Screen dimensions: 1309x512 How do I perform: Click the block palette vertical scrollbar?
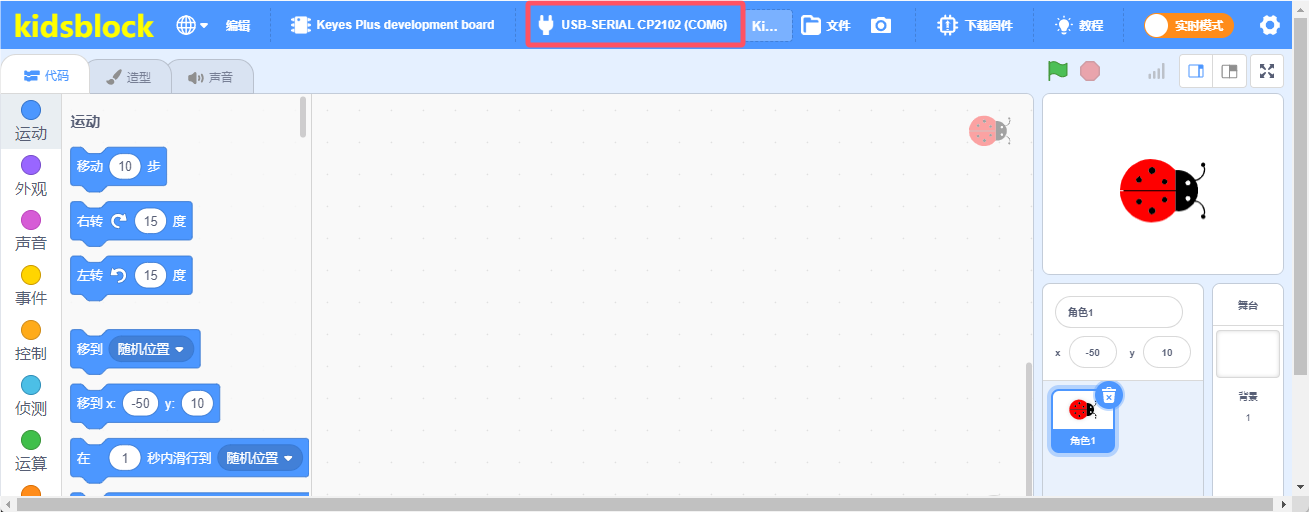(x=303, y=117)
